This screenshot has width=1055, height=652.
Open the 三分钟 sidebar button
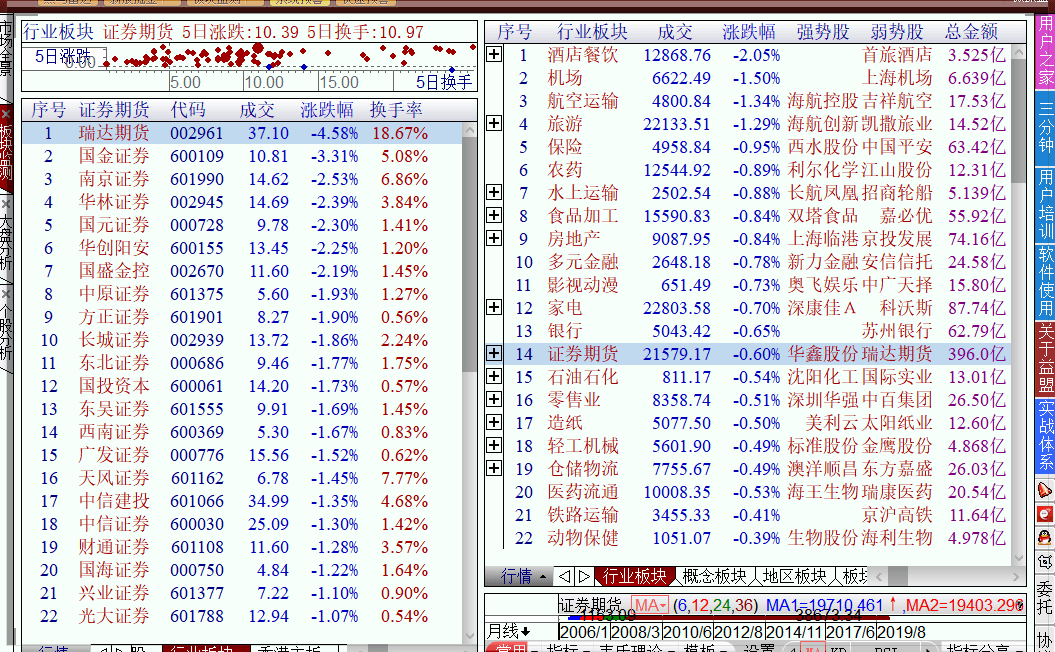click(1046, 128)
